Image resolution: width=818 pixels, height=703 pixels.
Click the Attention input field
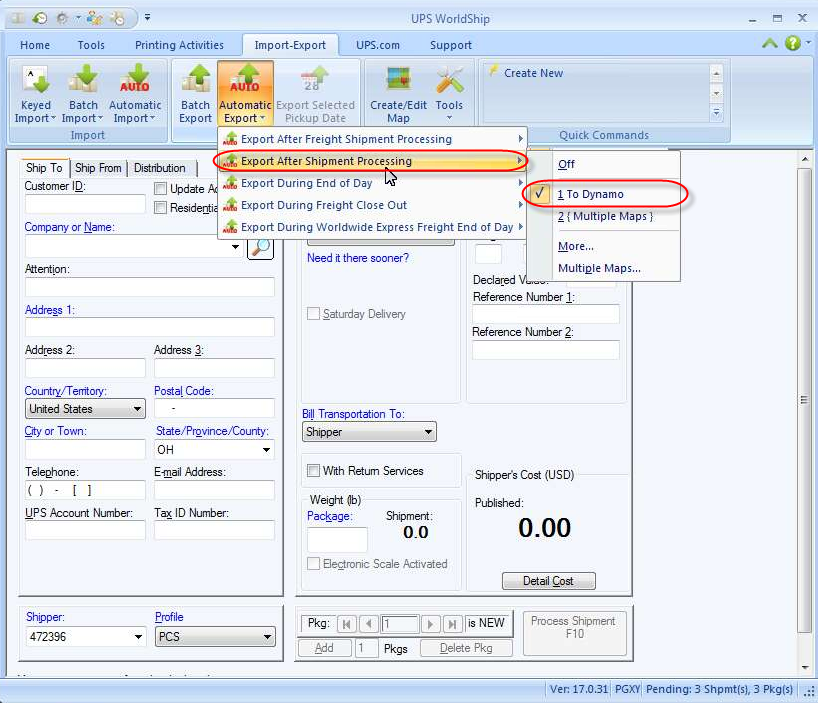[x=150, y=287]
